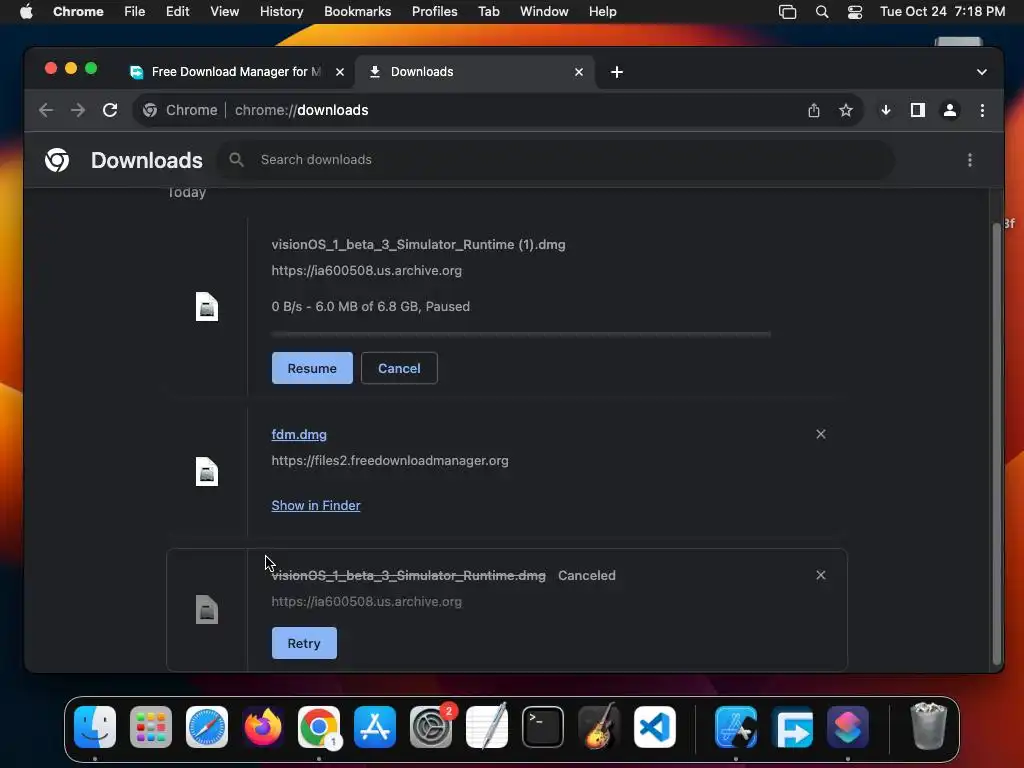The height and width of the screenshot is (768, 1024).
Task: Click the site info Chrome chip in address bar
Action: [180, 110]
